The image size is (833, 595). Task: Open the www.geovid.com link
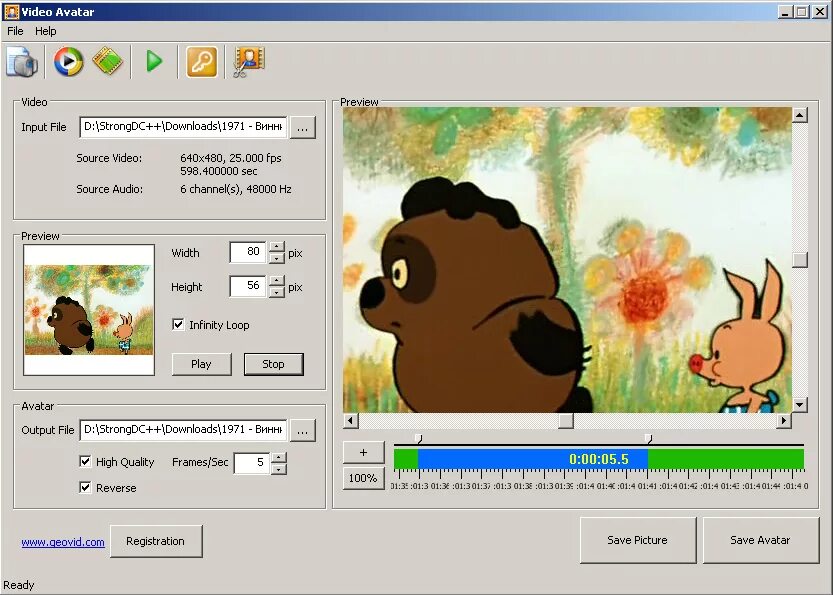[63, 542]
